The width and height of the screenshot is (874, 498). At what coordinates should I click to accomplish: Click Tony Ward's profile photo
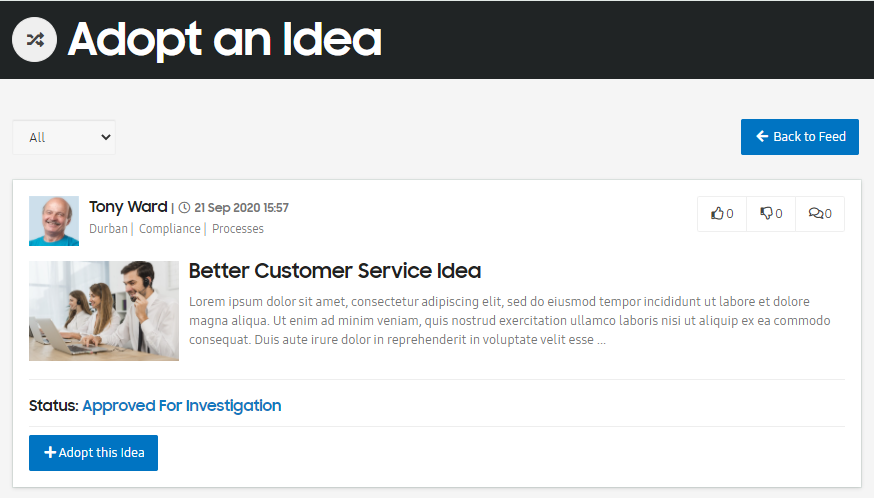pyautogui.click(x=54, y=221)
